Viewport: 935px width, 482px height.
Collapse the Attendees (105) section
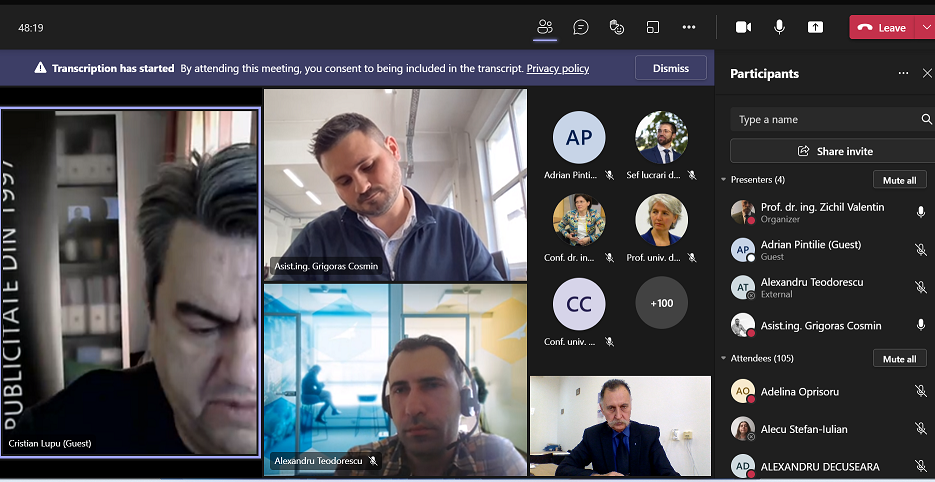pos(724,358)
